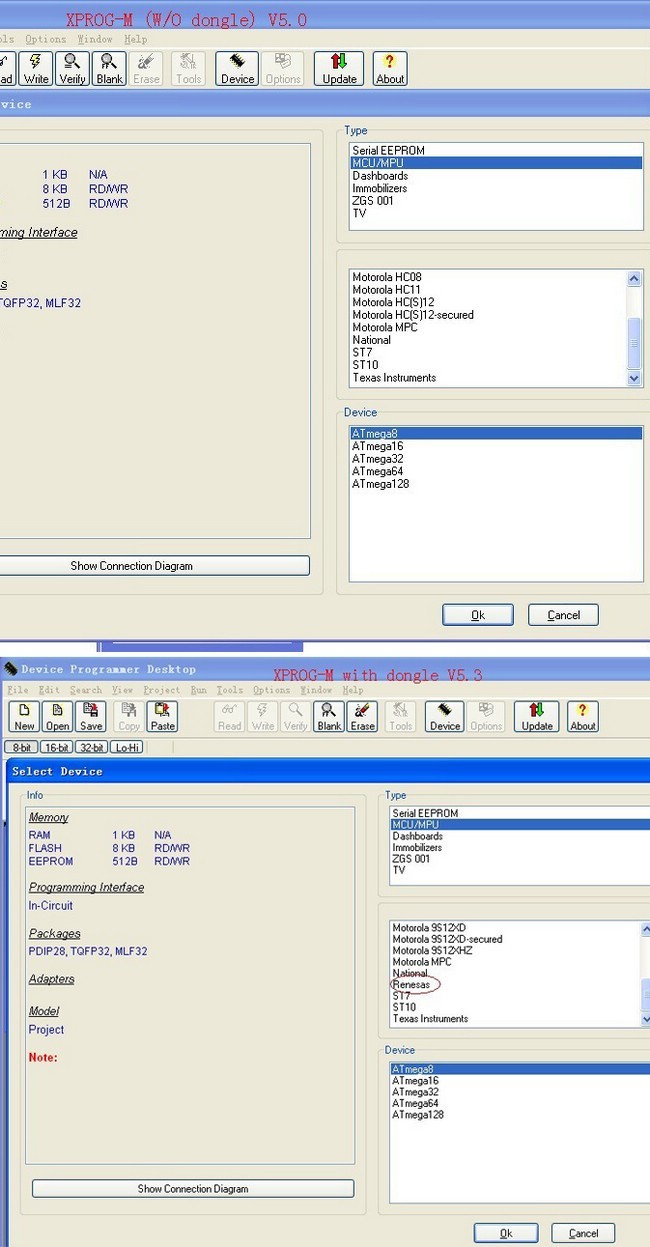Click Blank icon in V5.3 window toolbar
Viewport: 650px width, 1247px height.
(329, 716)
